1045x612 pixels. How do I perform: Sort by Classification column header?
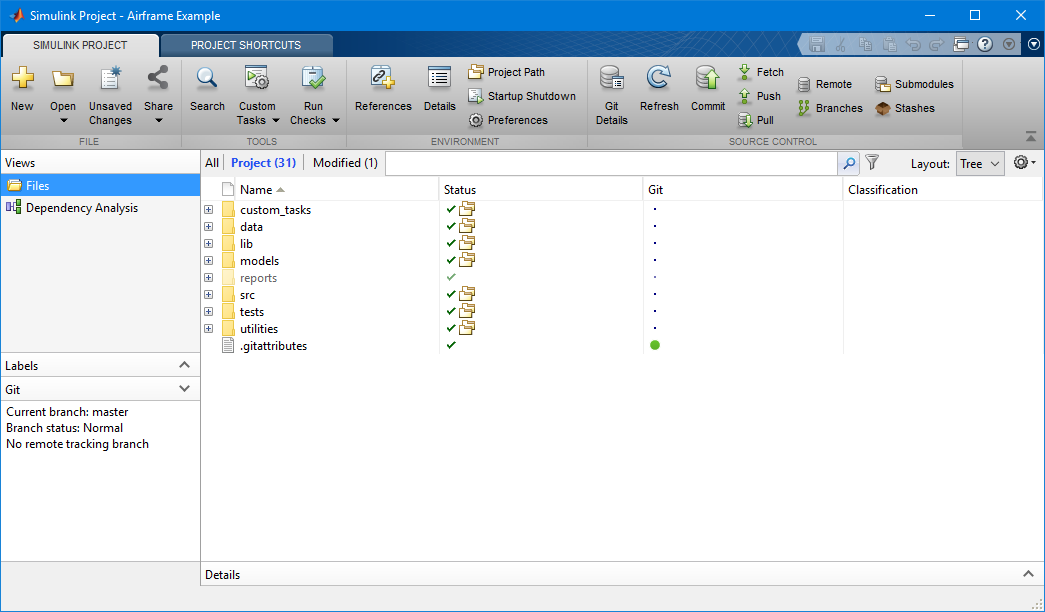coord(942,190)
